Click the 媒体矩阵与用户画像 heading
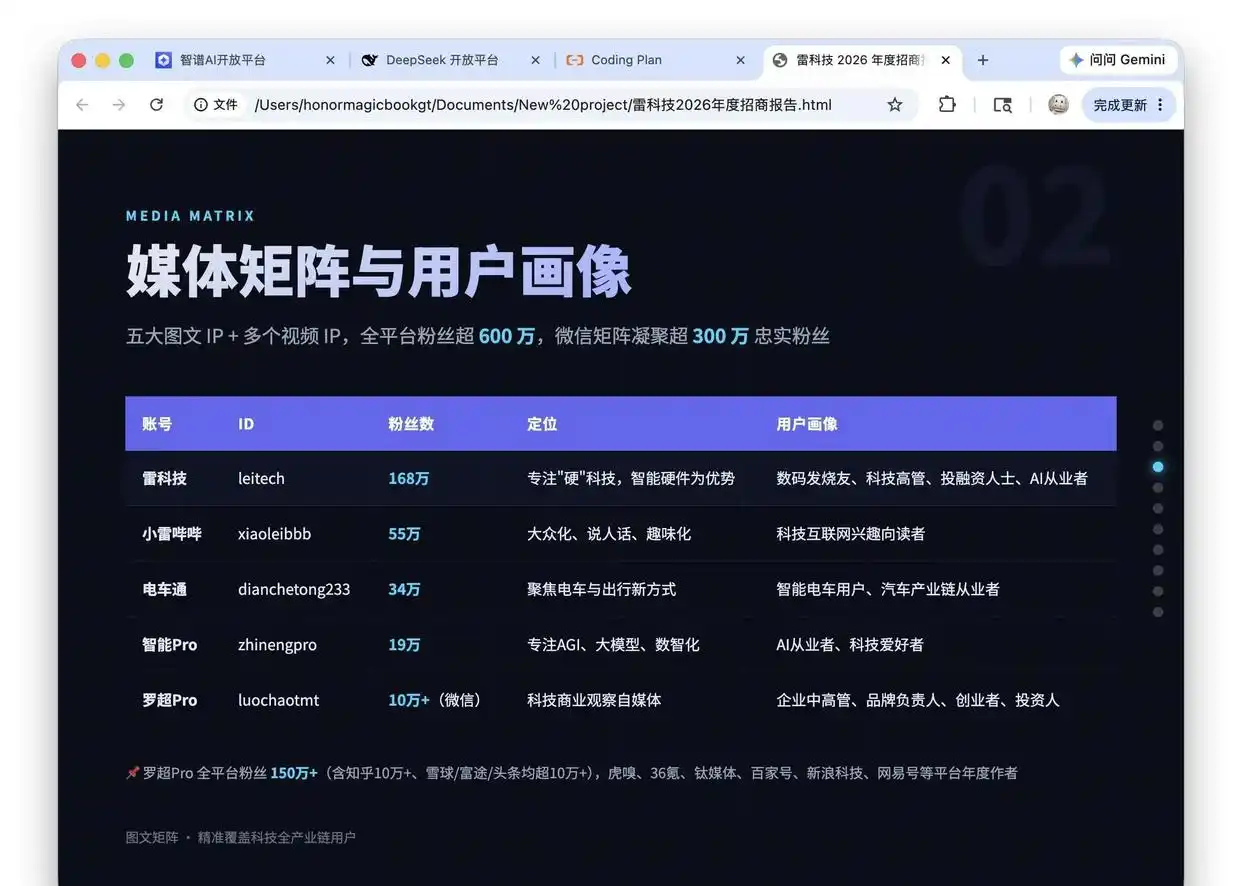This screenshot has height=886, width=1242. tap(378, 270)
